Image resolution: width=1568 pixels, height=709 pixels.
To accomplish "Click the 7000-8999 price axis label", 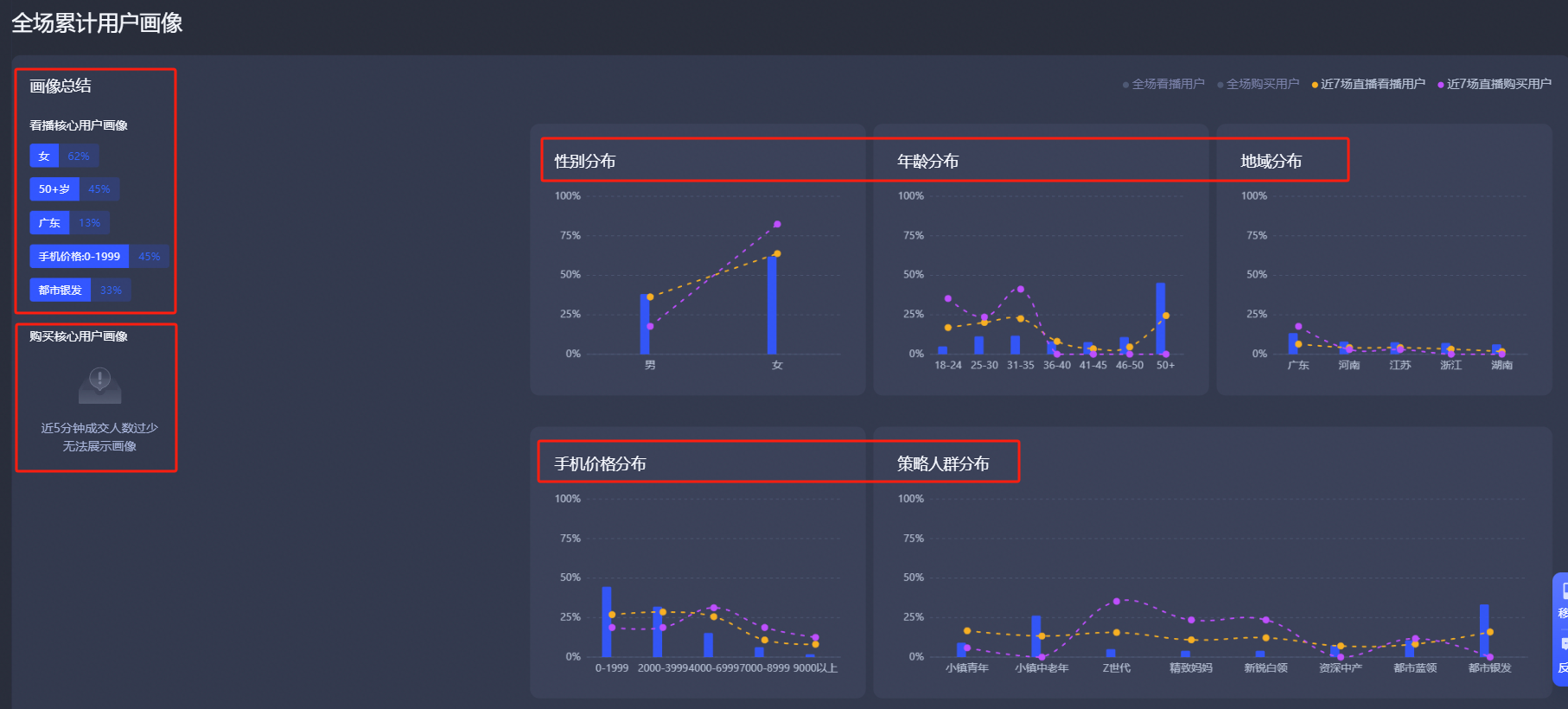I will [765, 667].
